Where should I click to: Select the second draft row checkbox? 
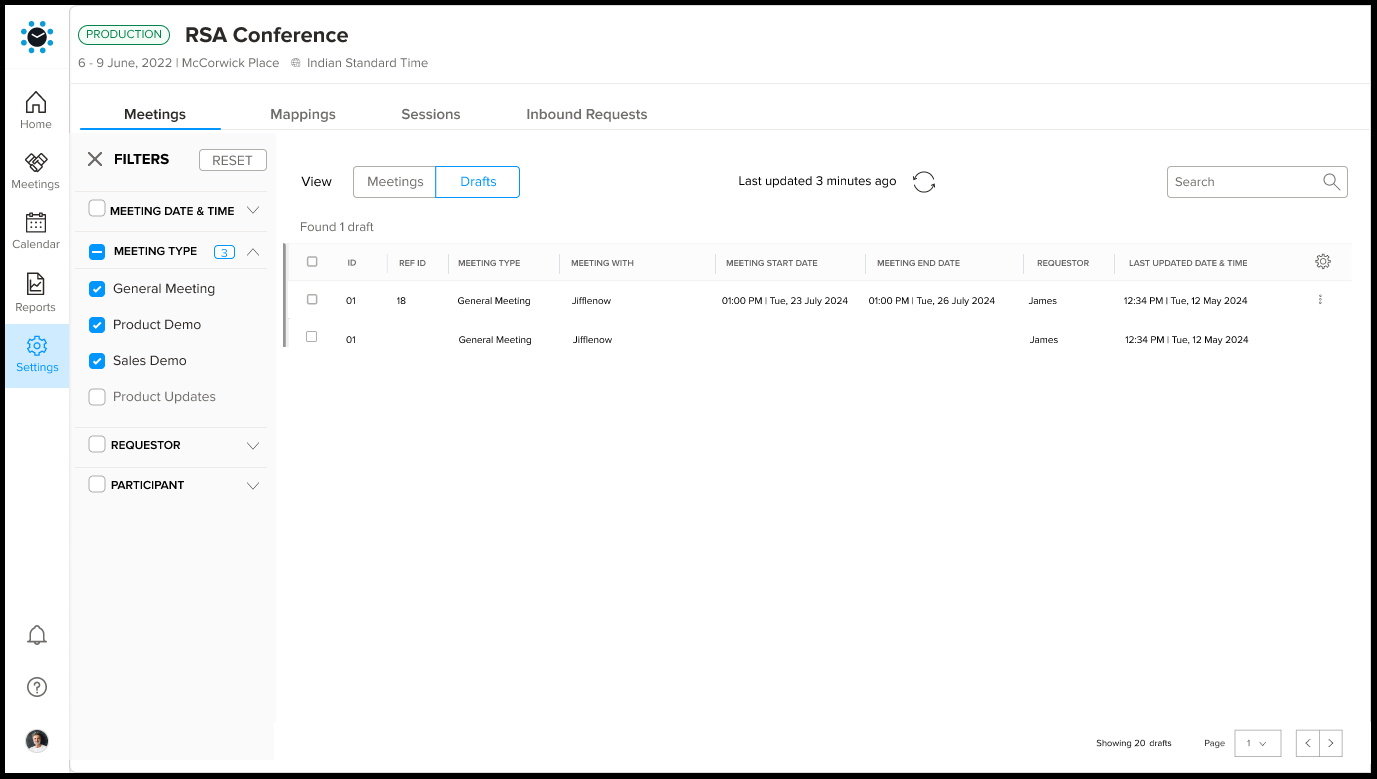click(x=312, y=337)
